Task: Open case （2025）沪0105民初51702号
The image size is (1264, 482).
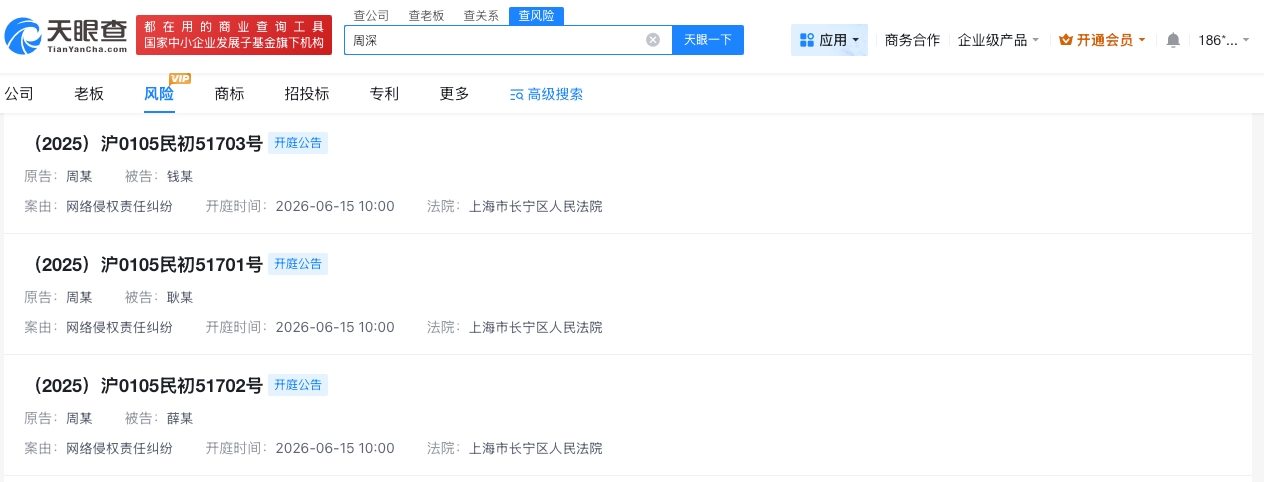Action: pos(143,385)
